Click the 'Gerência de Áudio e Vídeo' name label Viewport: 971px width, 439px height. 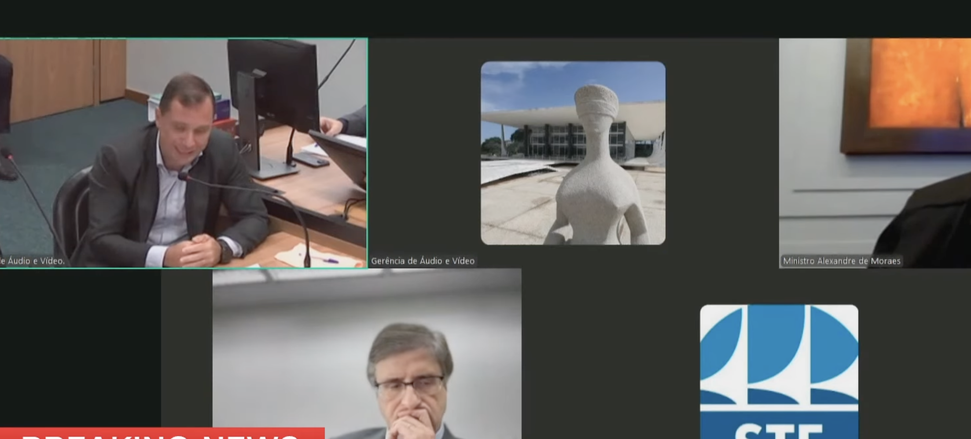coord(423,261)
